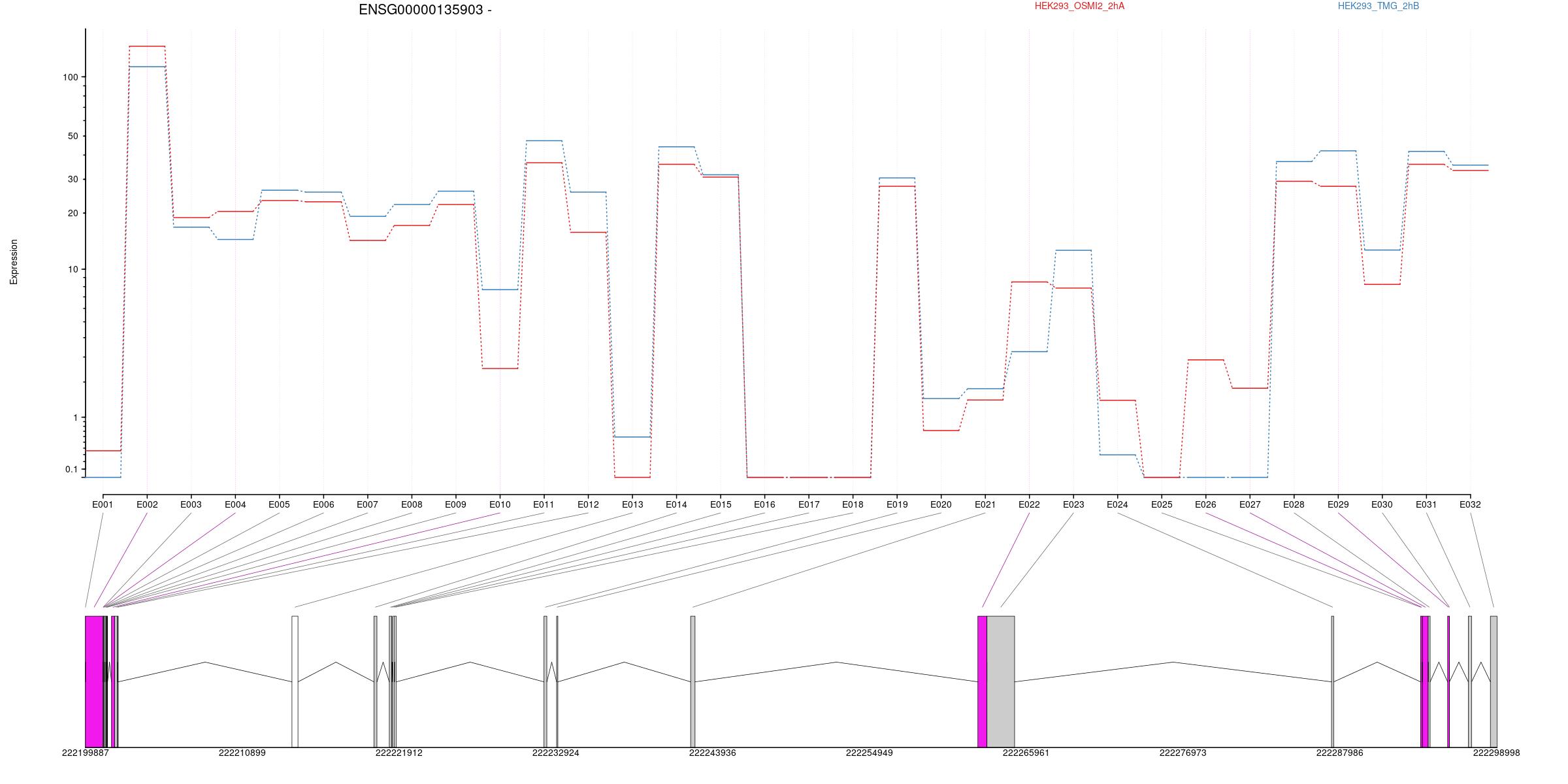Click the 100 y-axis tick label

coord(70,77)
